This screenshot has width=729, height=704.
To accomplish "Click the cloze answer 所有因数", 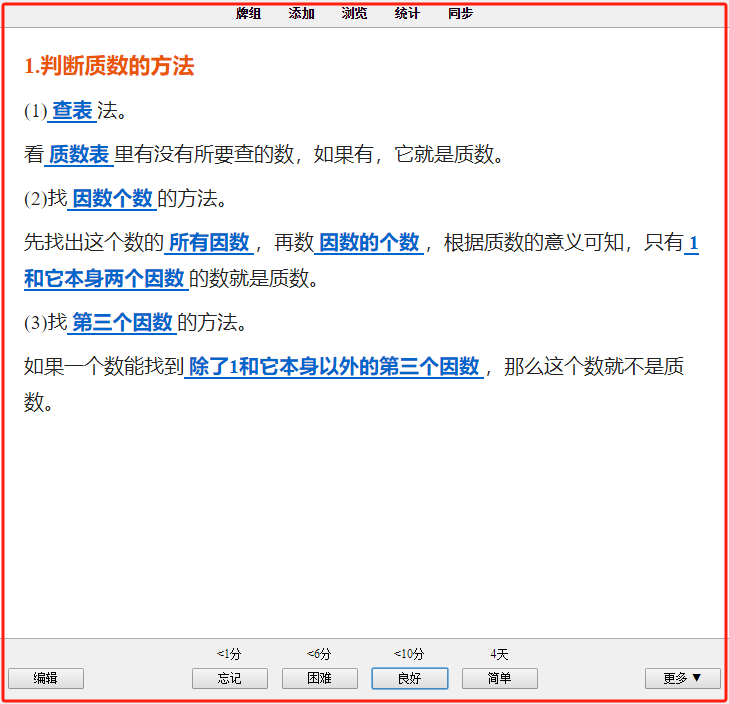I will pyautogui.click(x=209, y=242).
